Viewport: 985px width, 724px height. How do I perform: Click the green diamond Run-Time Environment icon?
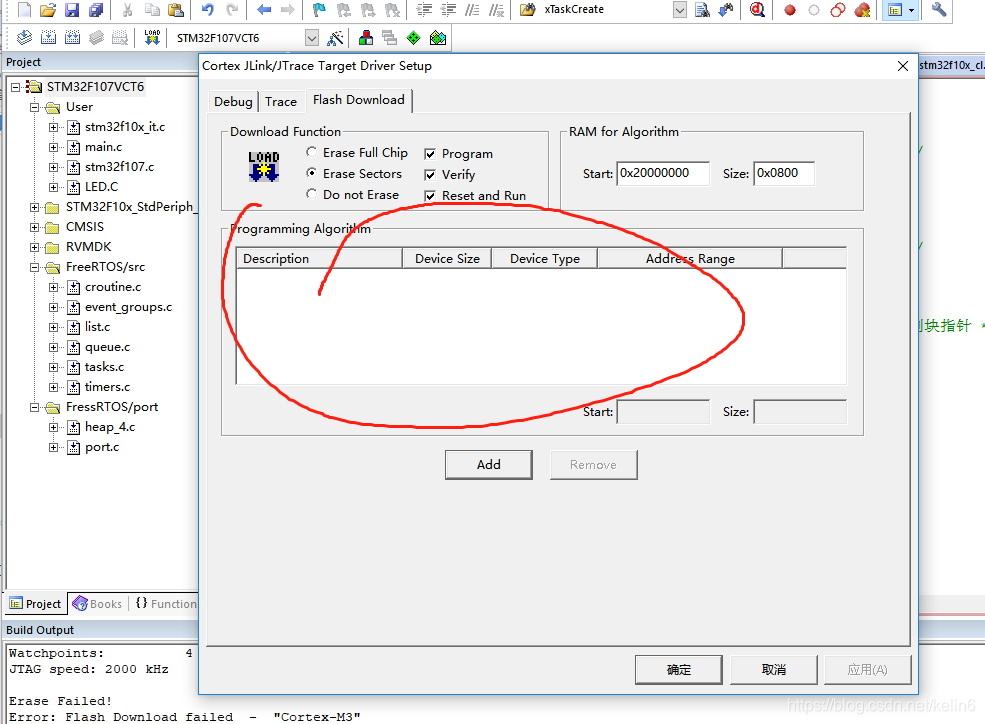click(x=413, y=38)
